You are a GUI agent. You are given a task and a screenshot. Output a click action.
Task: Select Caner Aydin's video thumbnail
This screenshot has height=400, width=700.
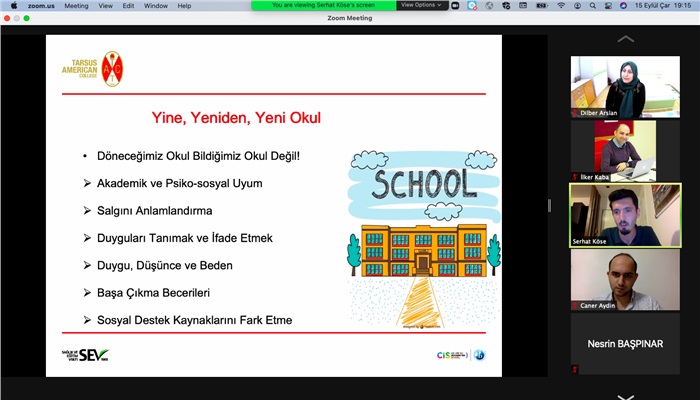[625, 279]
